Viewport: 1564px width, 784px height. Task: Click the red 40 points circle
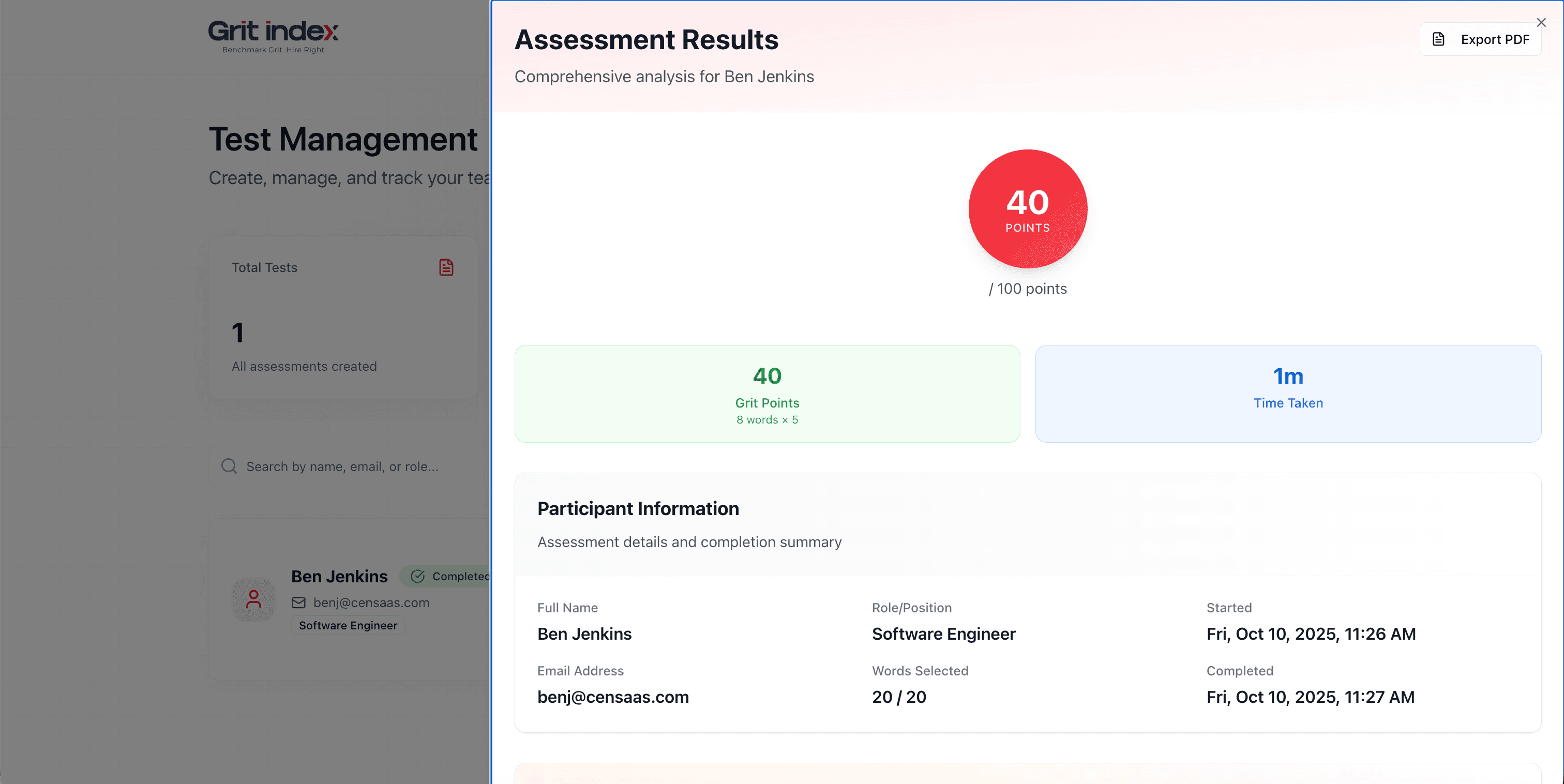point(1027,209)
